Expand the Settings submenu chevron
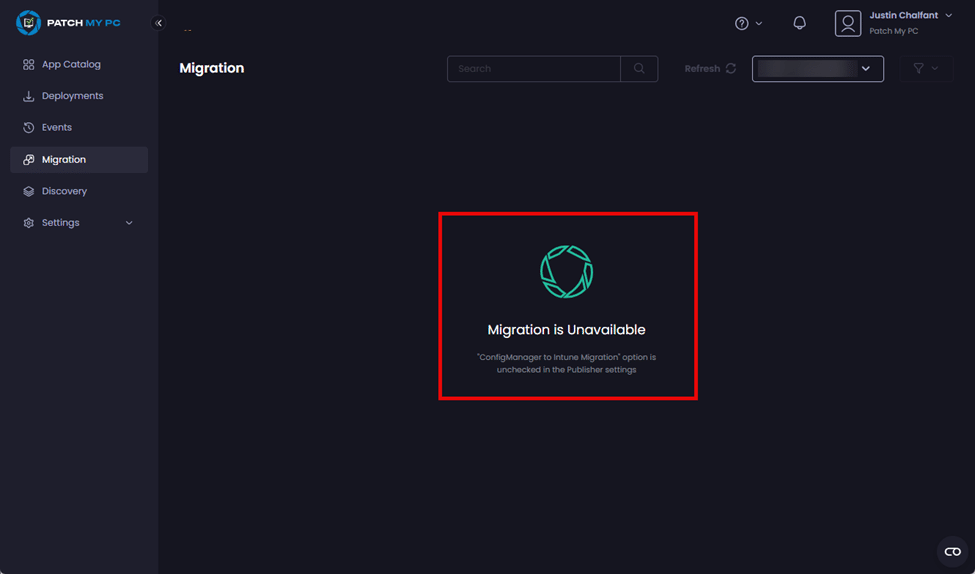975x574 pixels. coord(129,223)
